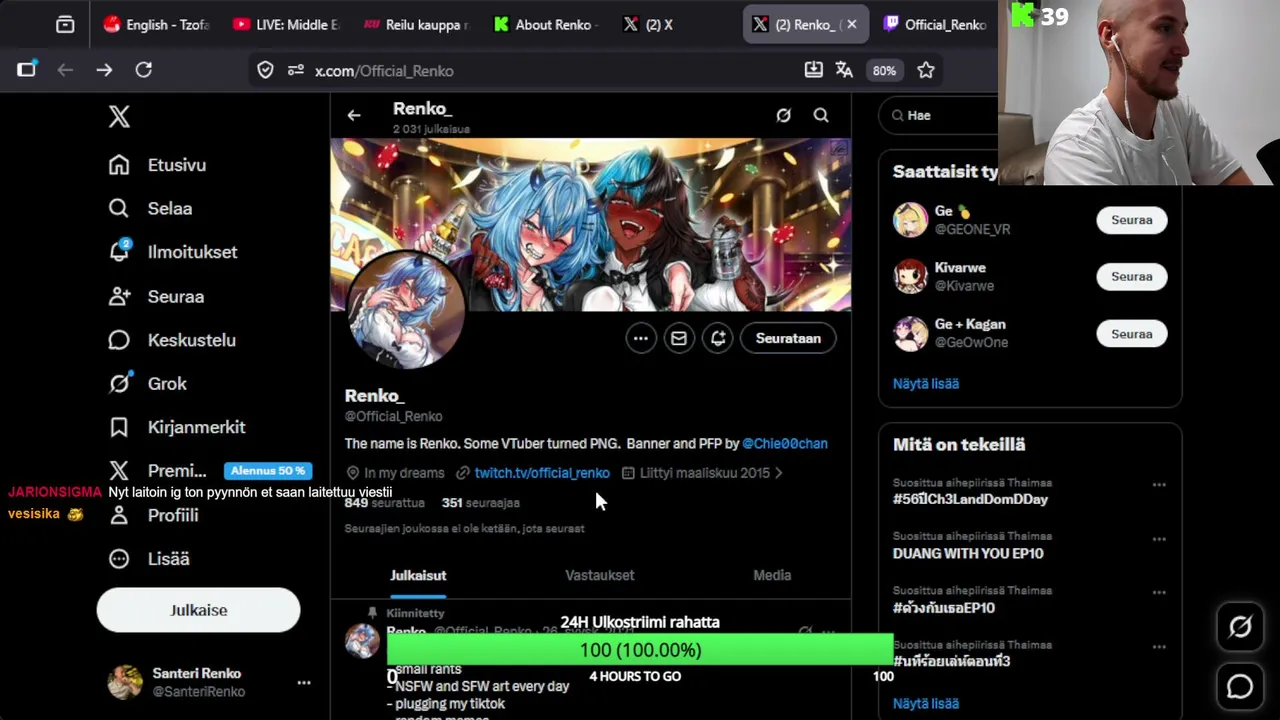Switch to LIVE: Middle E browser tab
The width and height of the screenshot is (1280, 720).
(287, 25)
